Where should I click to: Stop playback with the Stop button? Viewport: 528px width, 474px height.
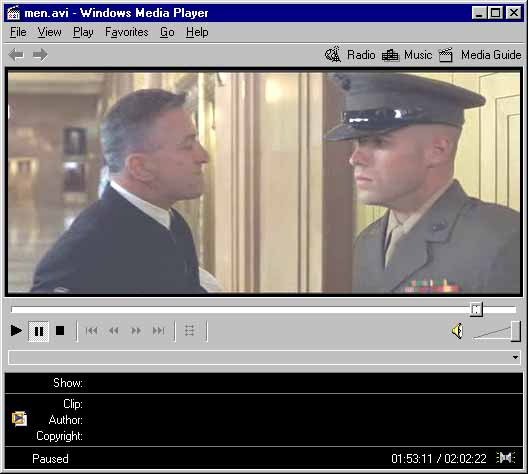click(x=60, y=331)
